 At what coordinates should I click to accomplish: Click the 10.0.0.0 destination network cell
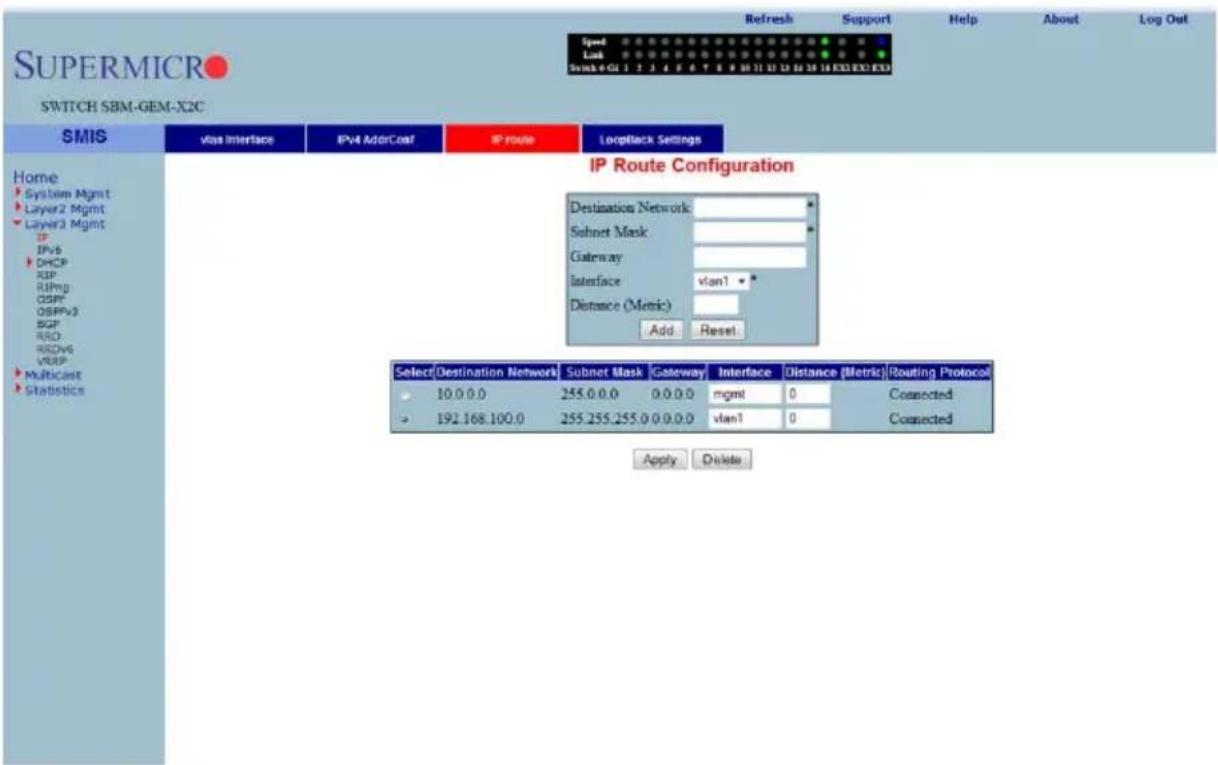click(x=461, y=395)
